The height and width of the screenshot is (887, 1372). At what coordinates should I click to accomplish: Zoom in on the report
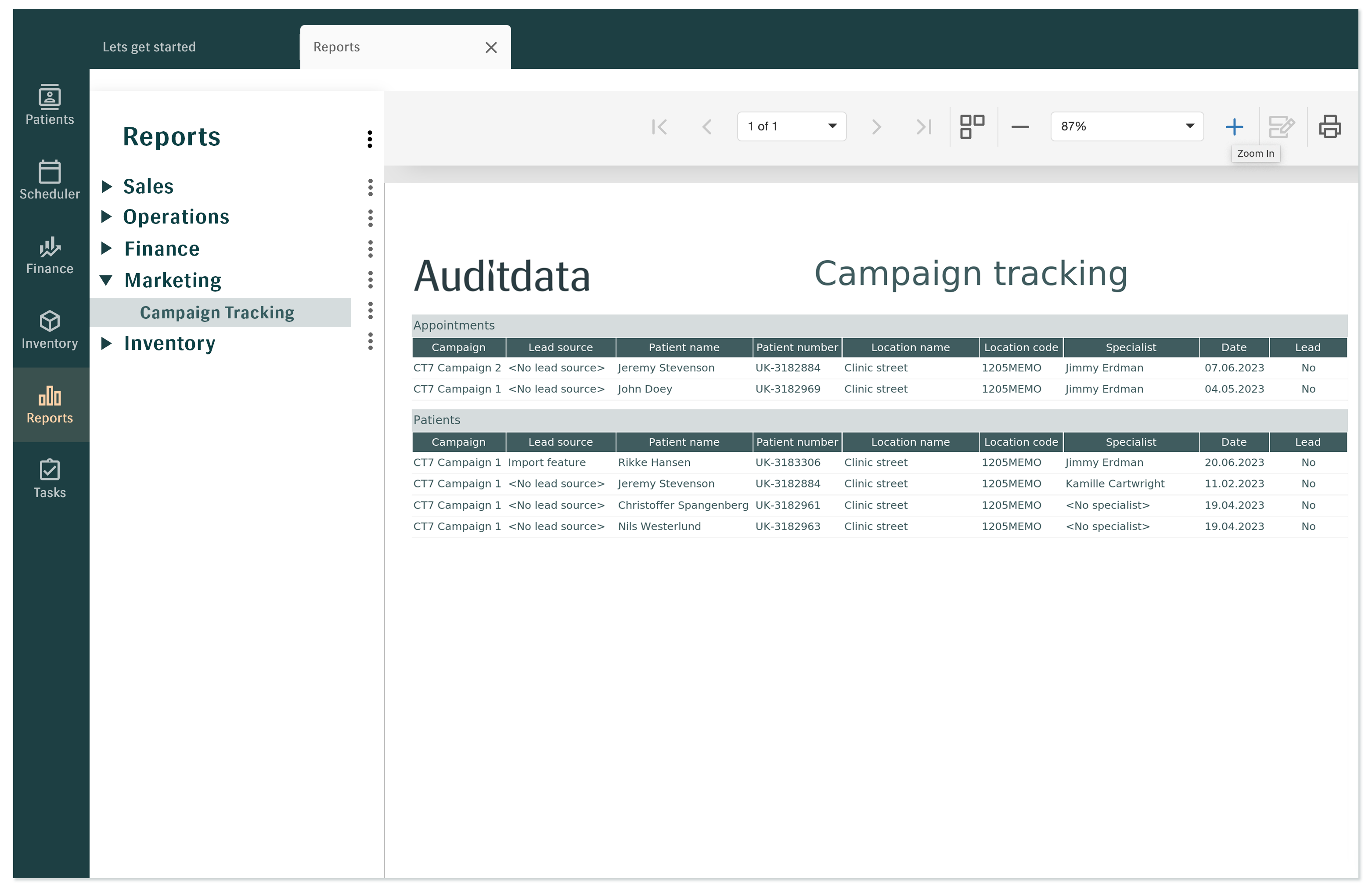coord(1234,126)
